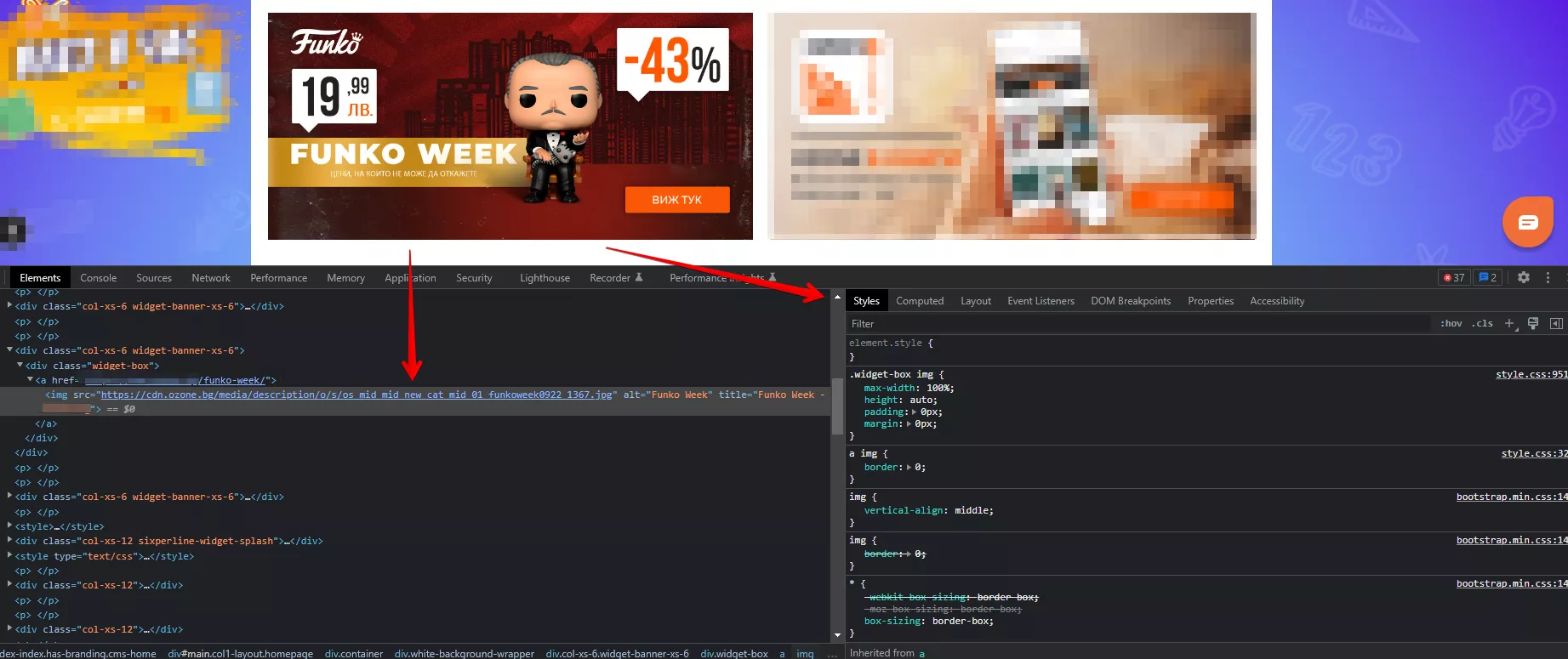Click the ВИЖ ТУК banner button
Viewport: 1568px width, 659px height.
[x=677, y=200]
